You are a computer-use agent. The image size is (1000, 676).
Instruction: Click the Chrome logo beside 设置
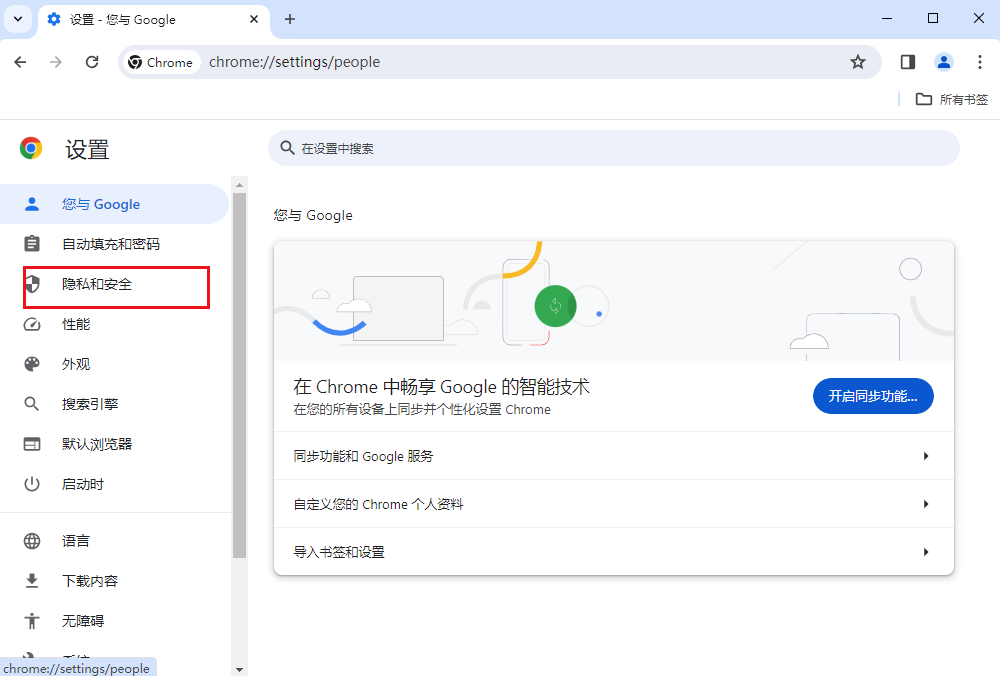pyautogui.click(x=31, y=148)
